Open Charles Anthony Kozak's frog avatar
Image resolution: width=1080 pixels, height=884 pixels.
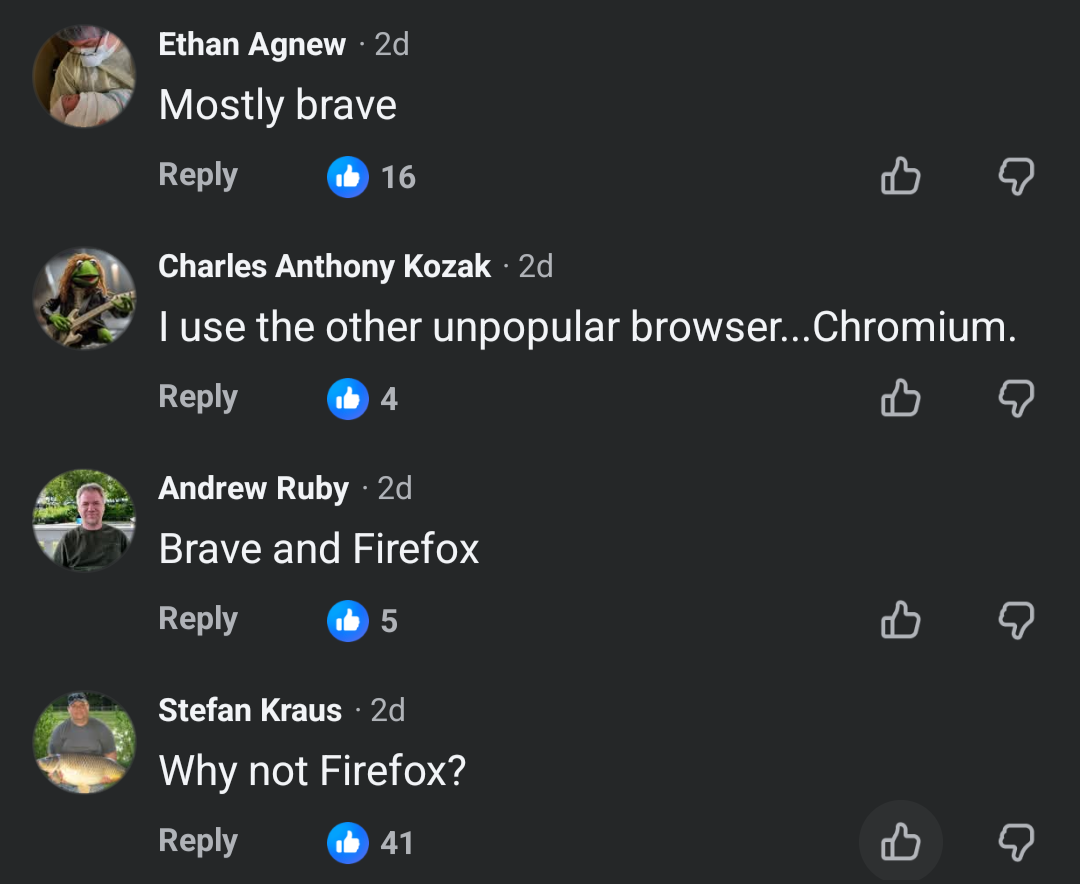coord(84,298)
